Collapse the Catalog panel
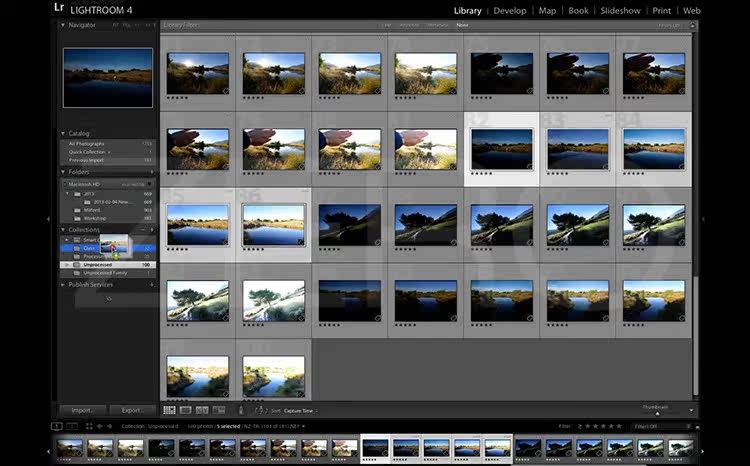Viewport: 750px width, 466px height. pos(63,133)
